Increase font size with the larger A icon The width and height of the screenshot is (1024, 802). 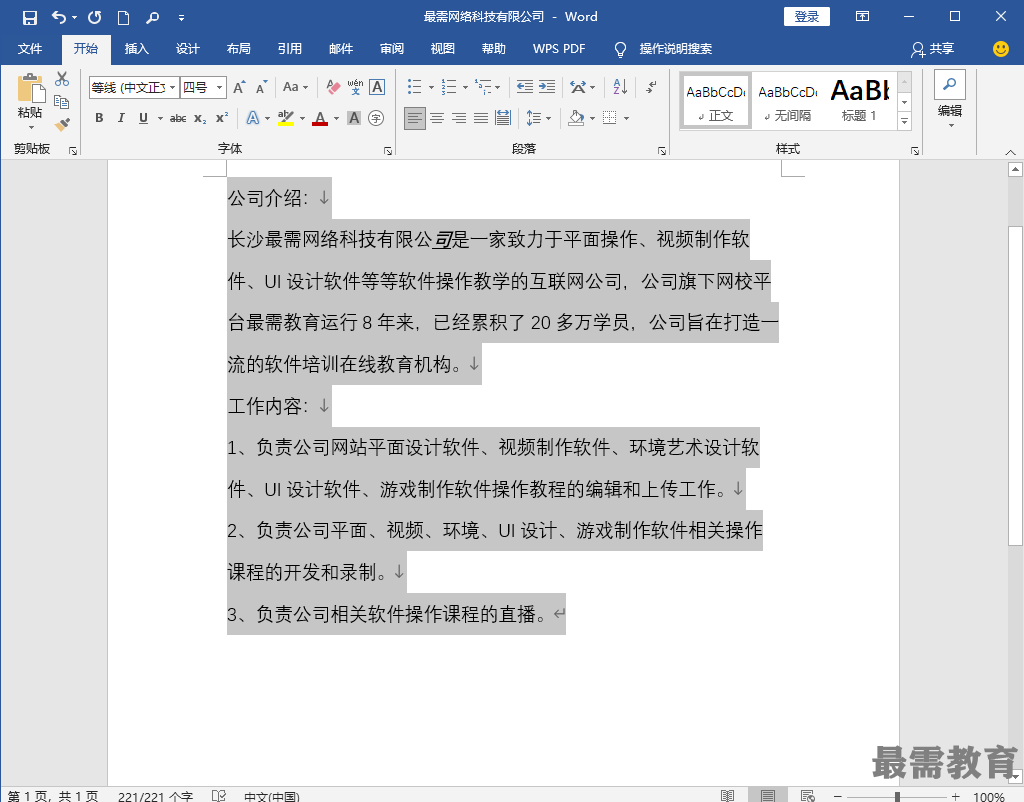tap(239, 87)
